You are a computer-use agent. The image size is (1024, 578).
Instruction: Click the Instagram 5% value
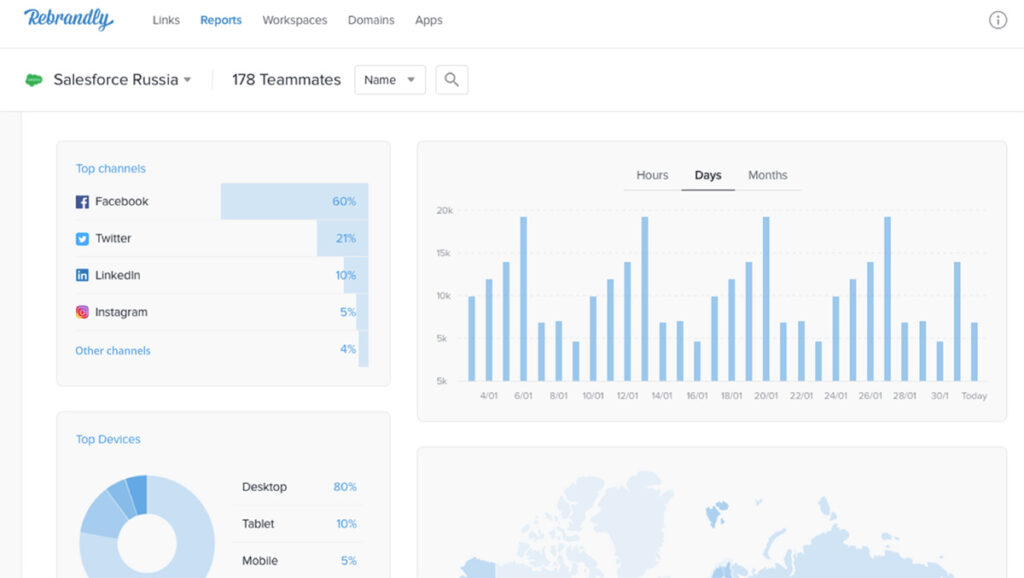click(347, 312)
